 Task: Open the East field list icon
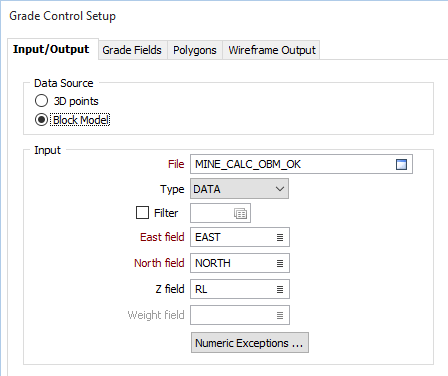point(280,237)
